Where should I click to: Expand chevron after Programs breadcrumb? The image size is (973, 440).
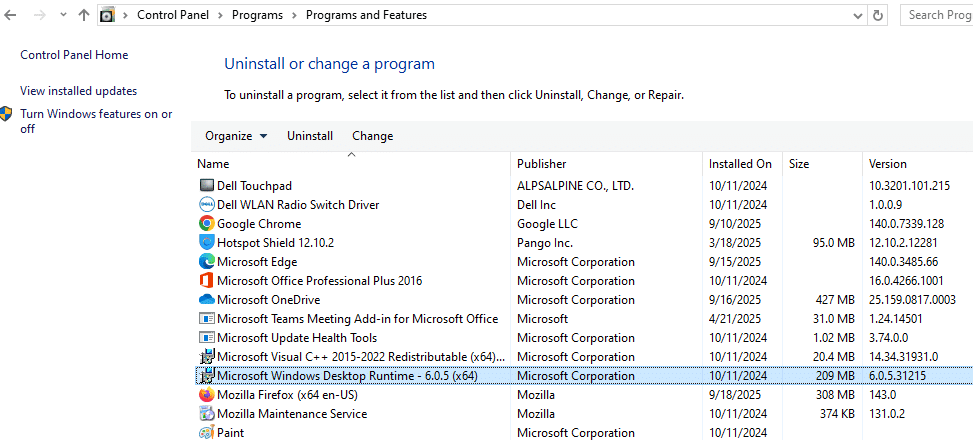[x=294, y=15]
